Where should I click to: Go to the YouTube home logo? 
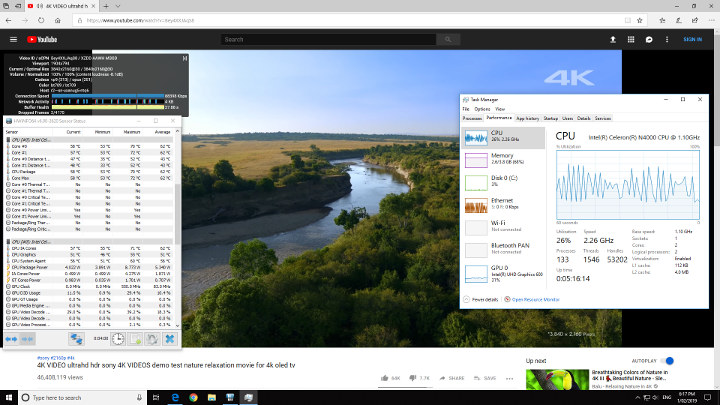coord(42,39)
